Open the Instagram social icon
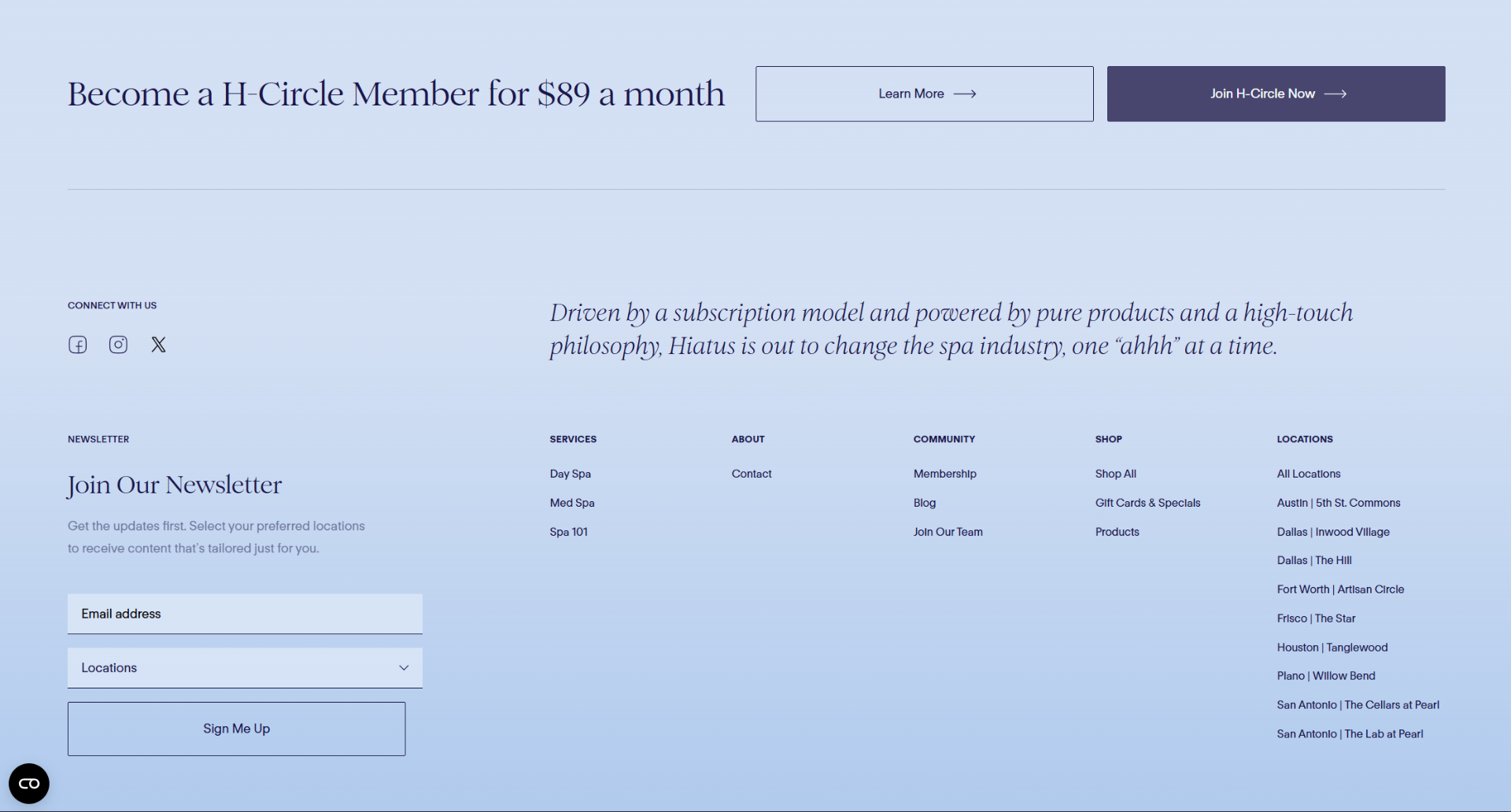 tap(118, 345)
